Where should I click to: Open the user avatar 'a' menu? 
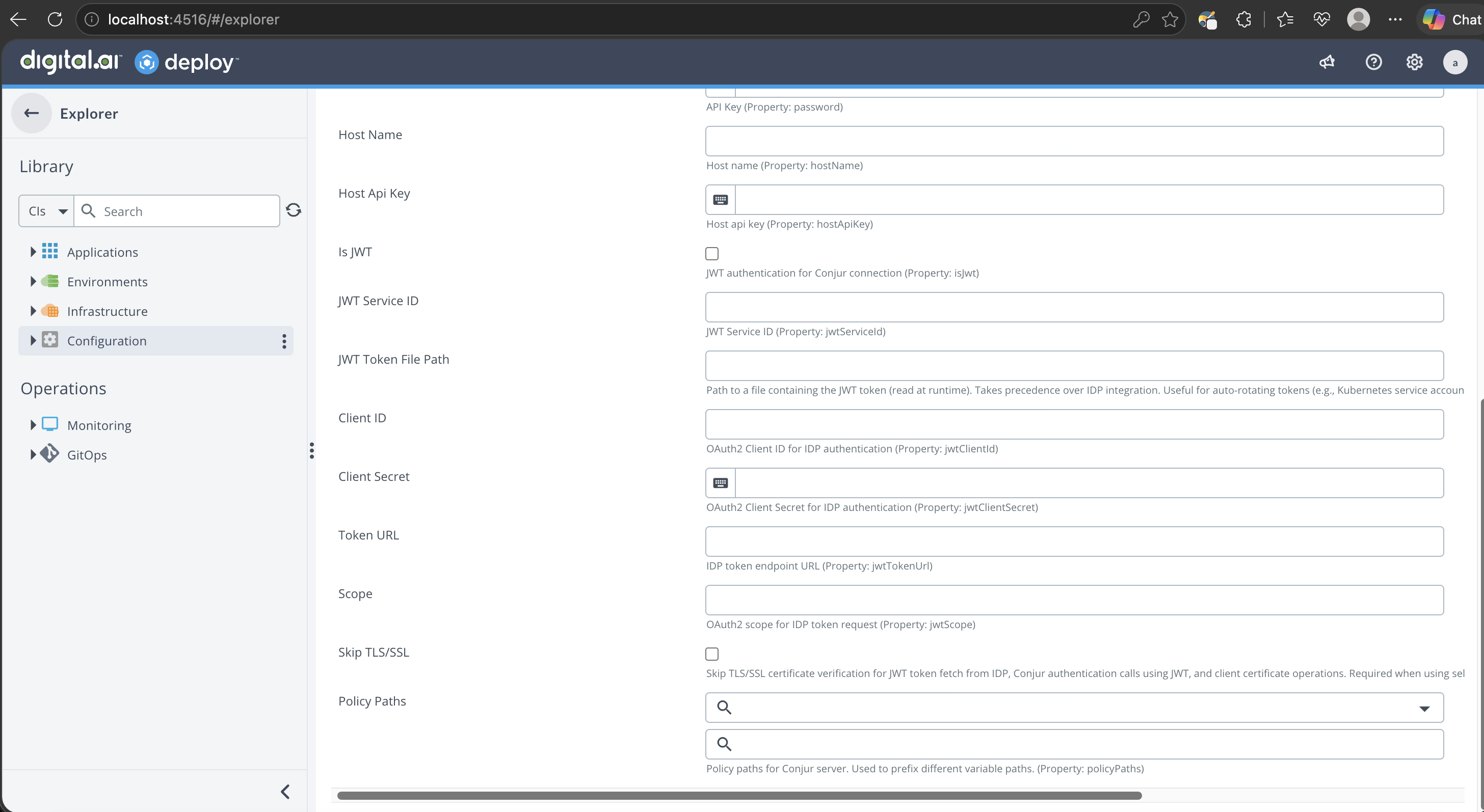coord(1454,62)
